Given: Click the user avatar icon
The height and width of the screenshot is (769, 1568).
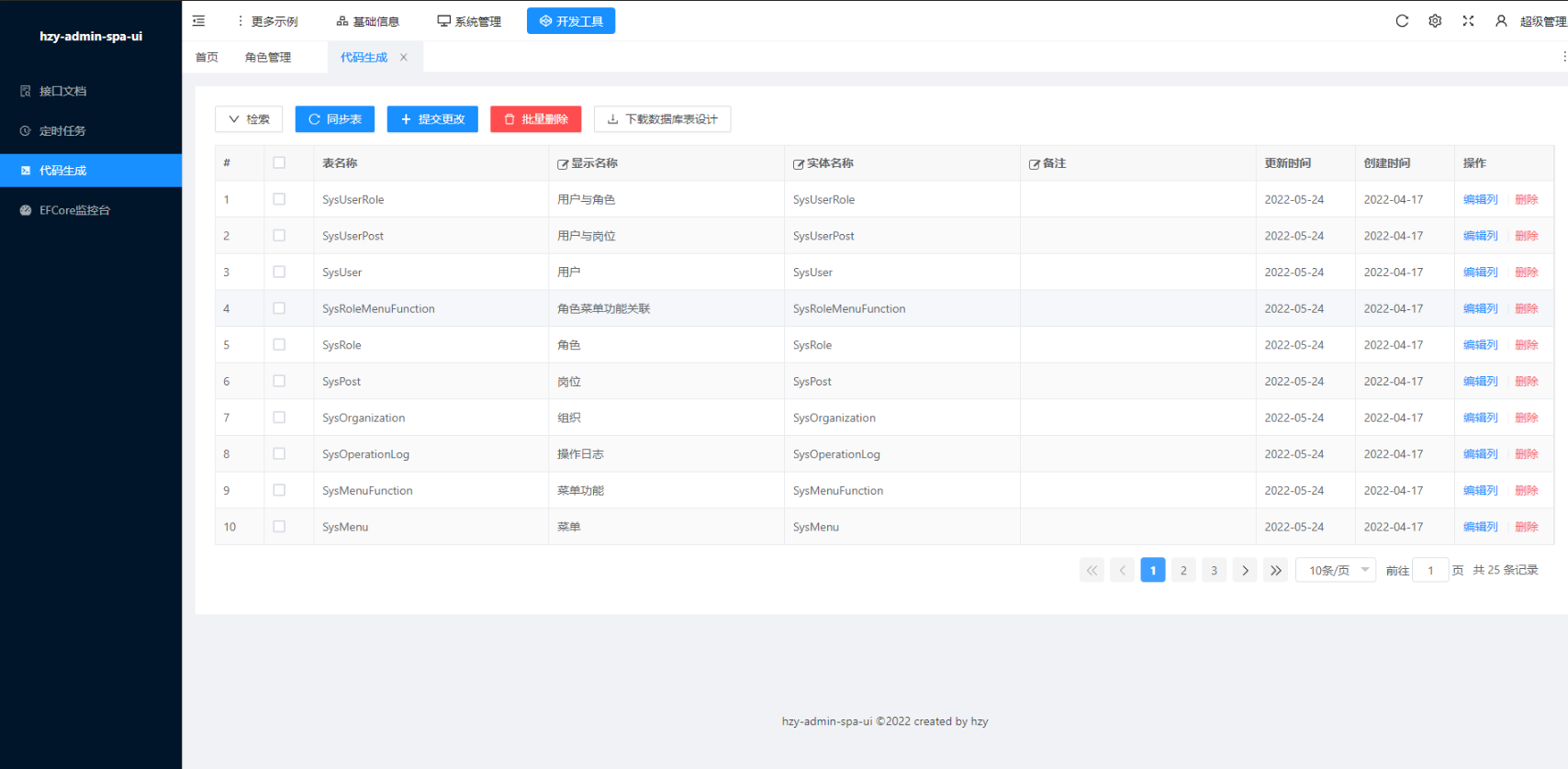Looking at the screenshot, I should 1501,21.
